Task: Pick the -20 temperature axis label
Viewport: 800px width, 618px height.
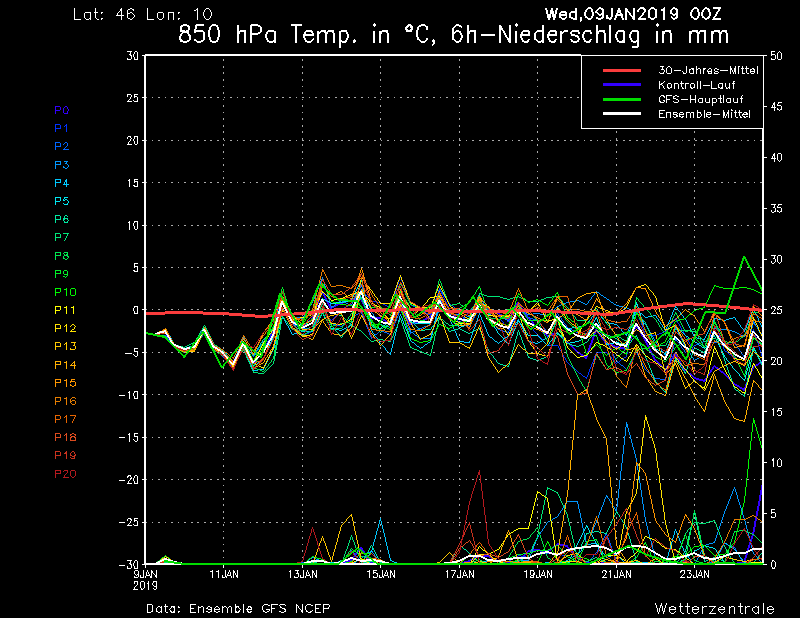Action: pos(129,480)
